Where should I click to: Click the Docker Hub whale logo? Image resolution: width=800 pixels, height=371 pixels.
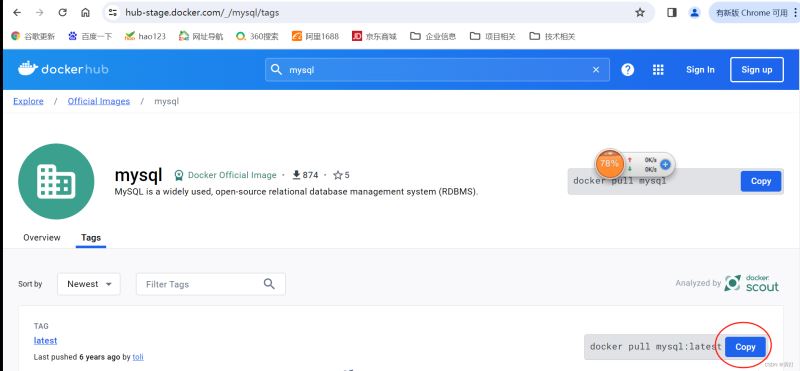click(63, 69)
